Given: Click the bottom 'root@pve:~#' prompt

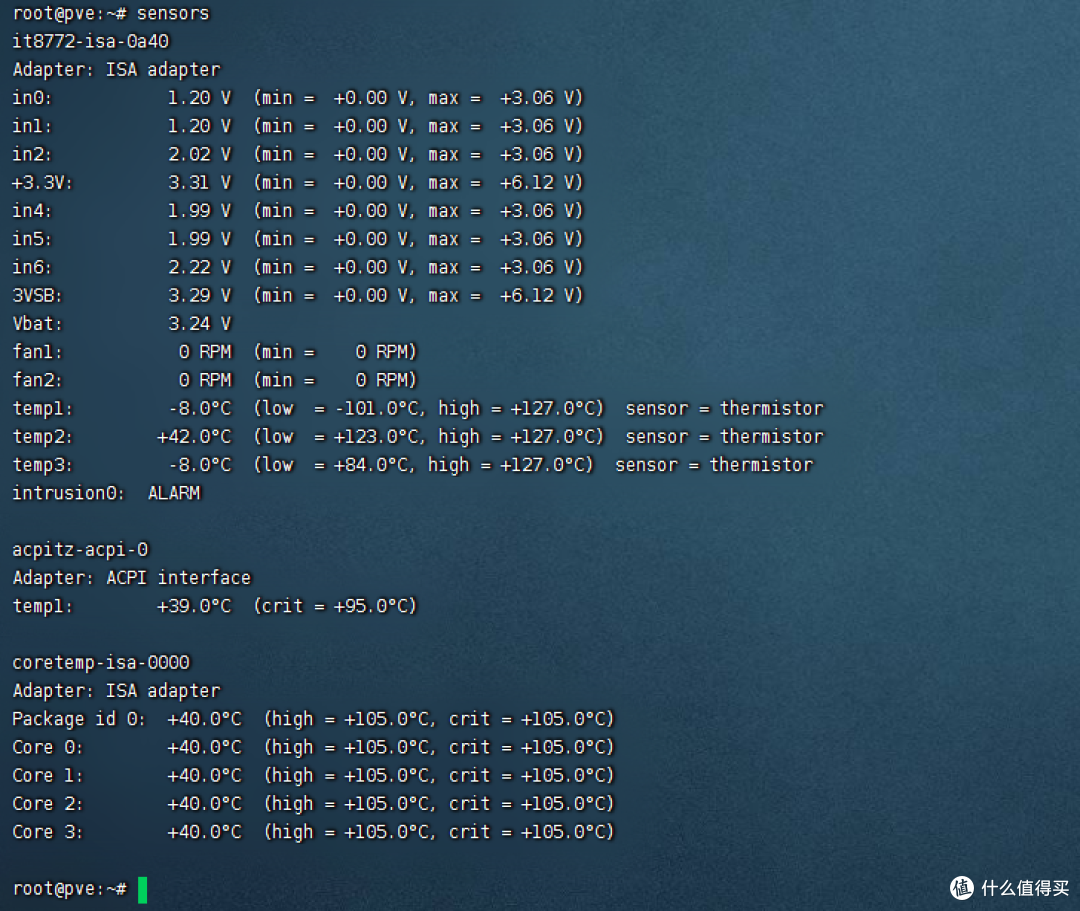Looking at the screenshot, I should coord(70,889).
